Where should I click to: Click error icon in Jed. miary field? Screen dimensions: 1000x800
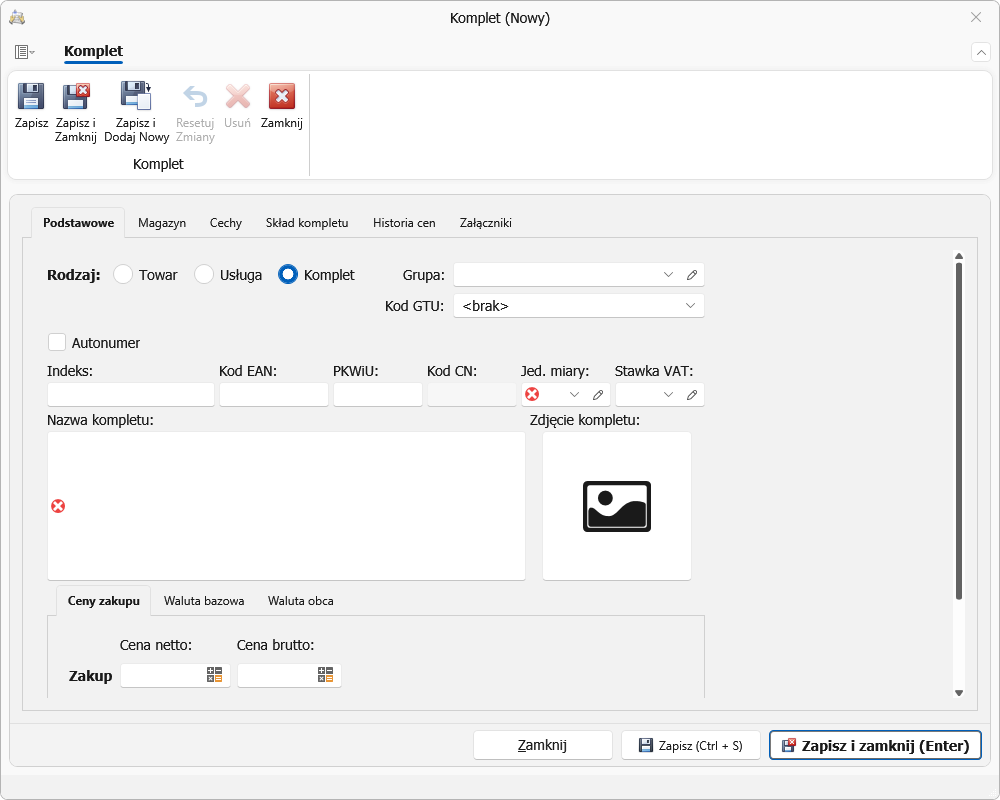(532, 394)
